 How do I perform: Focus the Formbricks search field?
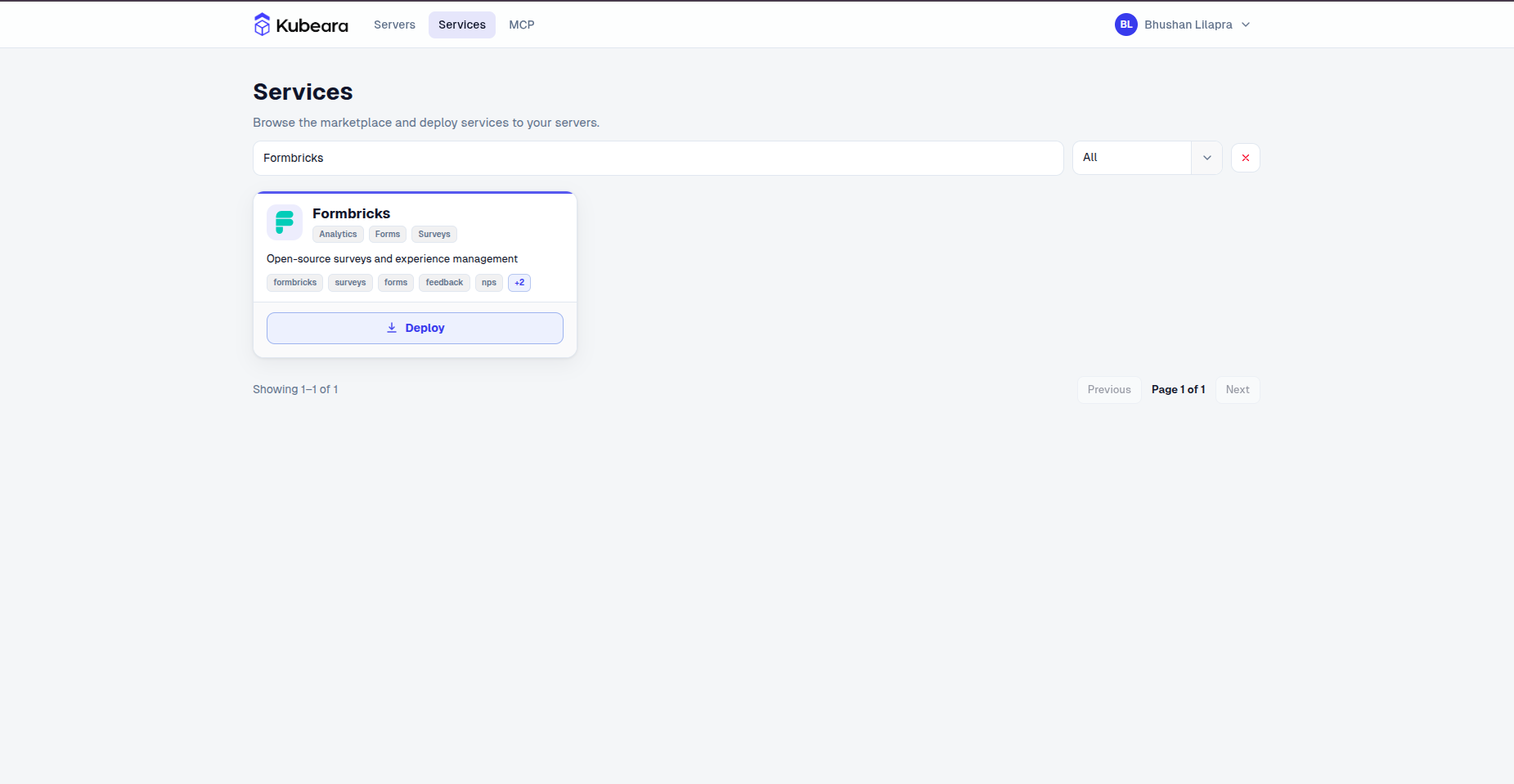(x=658, y=158)
